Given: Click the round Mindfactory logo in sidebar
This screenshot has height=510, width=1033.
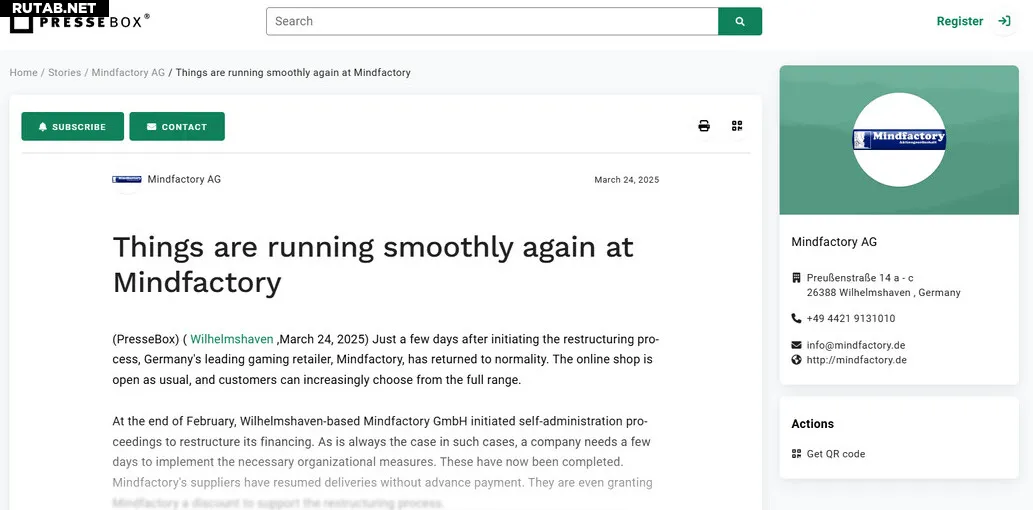Looking at the screenshot, I should point(899,140).
